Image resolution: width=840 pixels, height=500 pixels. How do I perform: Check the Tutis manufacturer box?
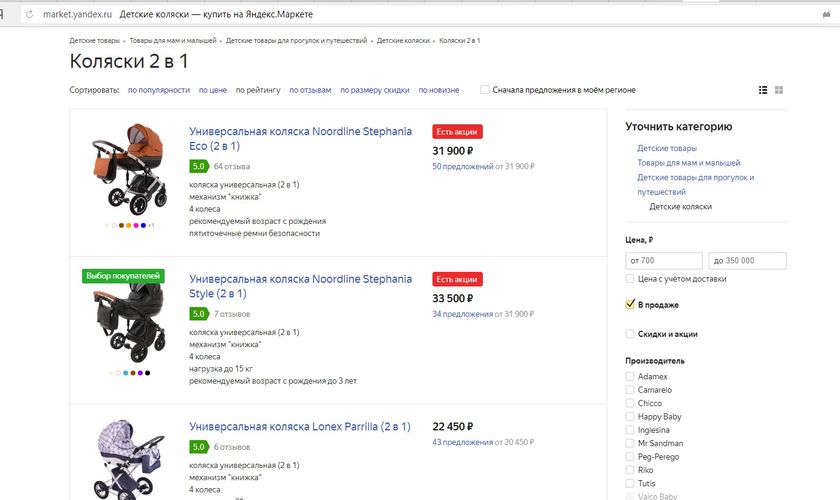(630, 483)
